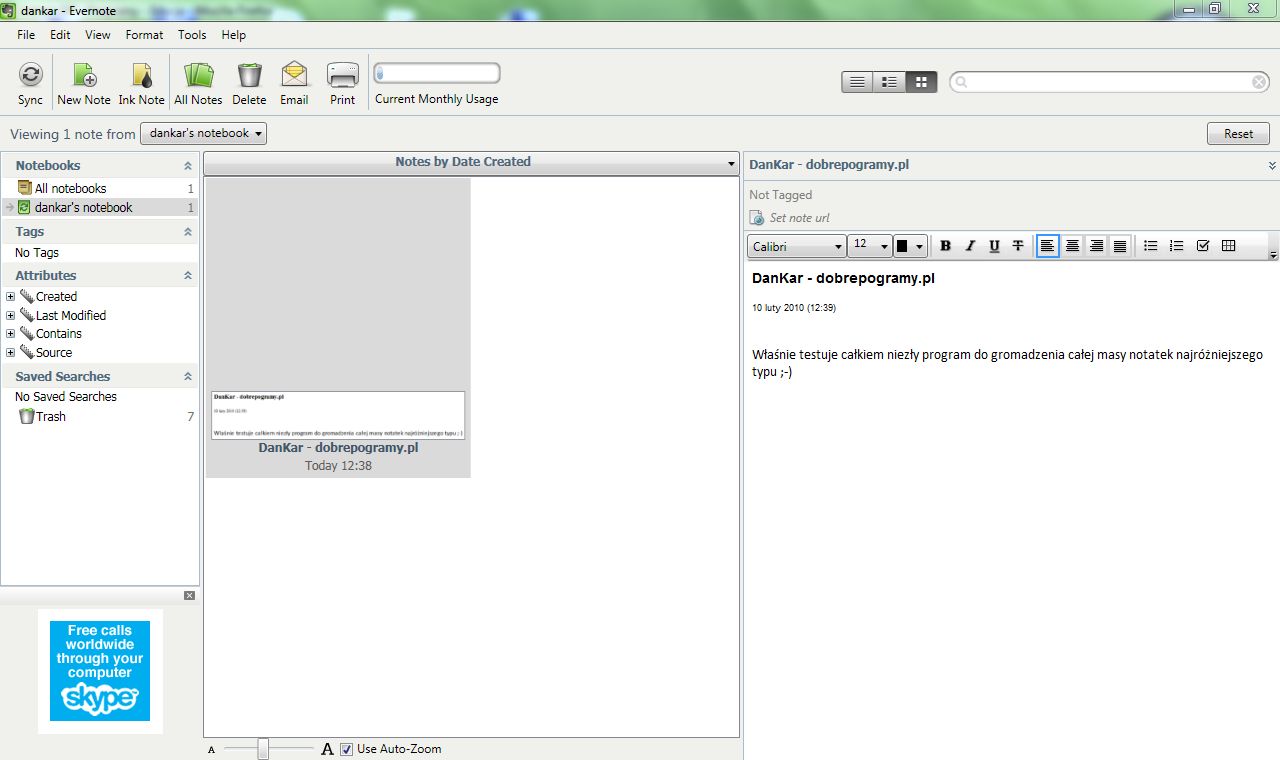Expand the Created attribute

point(10,297)
